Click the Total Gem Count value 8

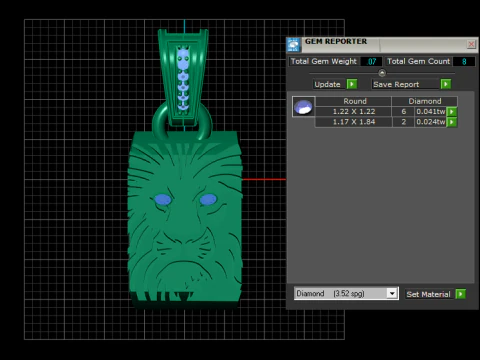click(x=464, y=61)
